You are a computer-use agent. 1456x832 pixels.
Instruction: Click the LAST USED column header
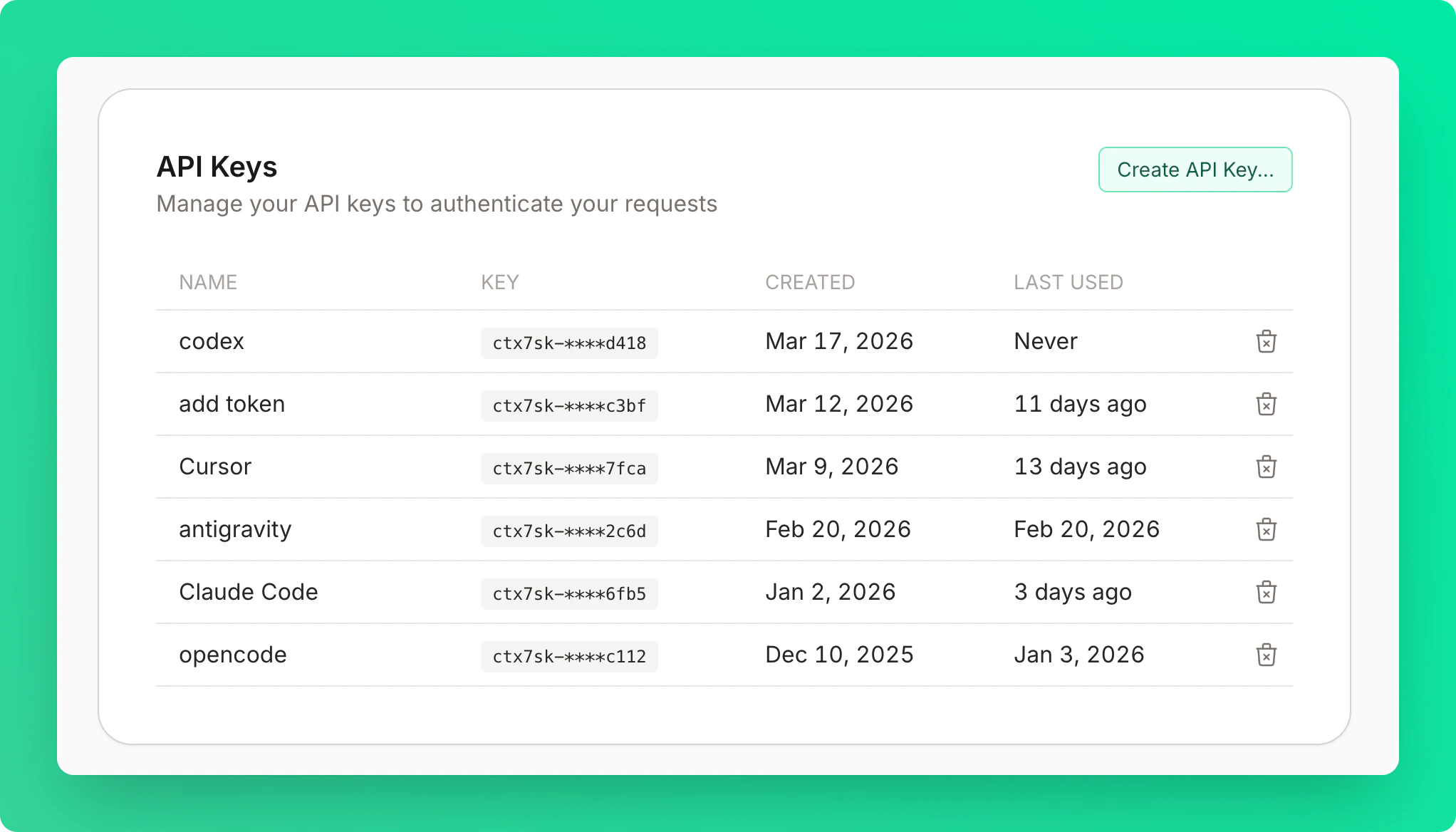click(1068, 282)
